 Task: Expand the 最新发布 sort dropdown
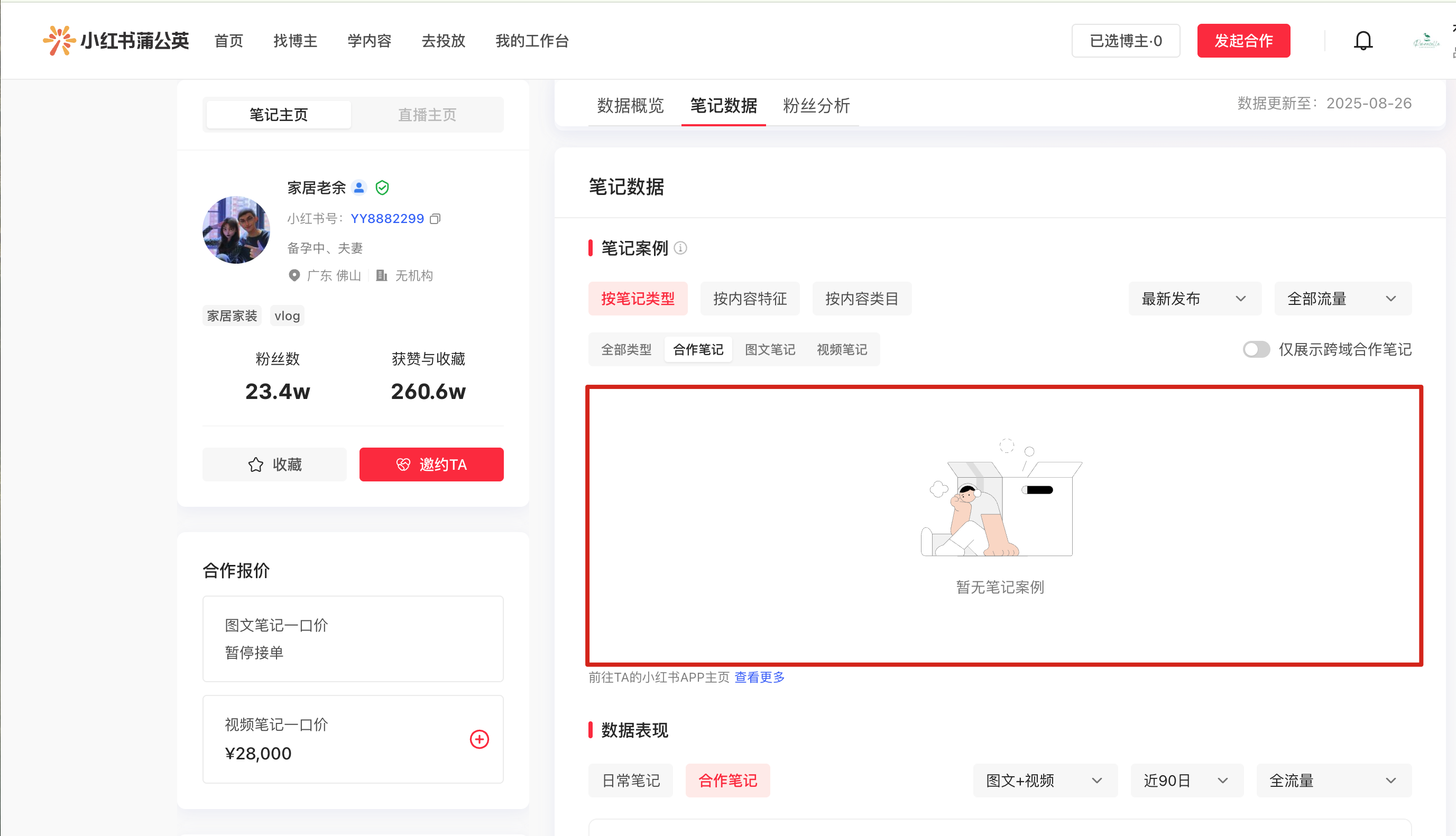[x=1195, y=299]
